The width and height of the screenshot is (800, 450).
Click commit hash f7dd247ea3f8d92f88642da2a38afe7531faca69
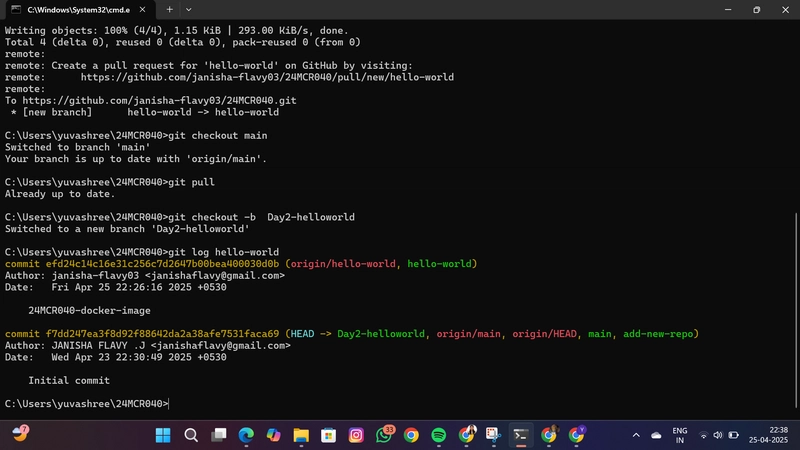coord(162,334)
